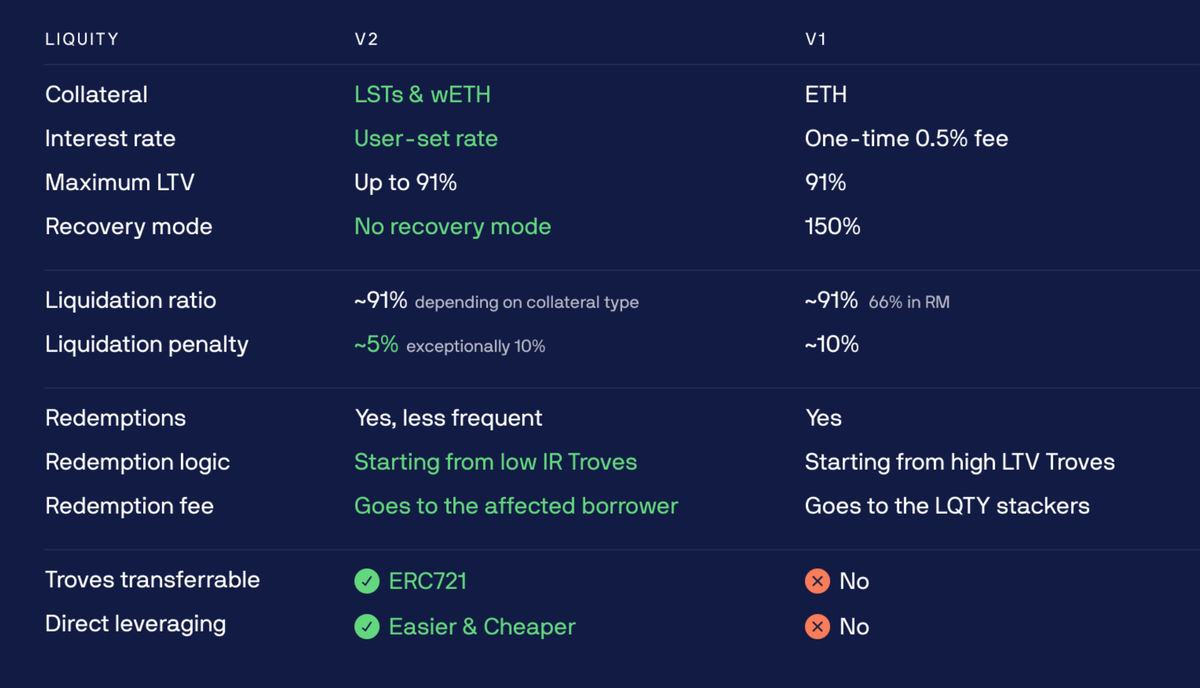Click green checkmark beside Easier & Cheaper

point(367,627)
